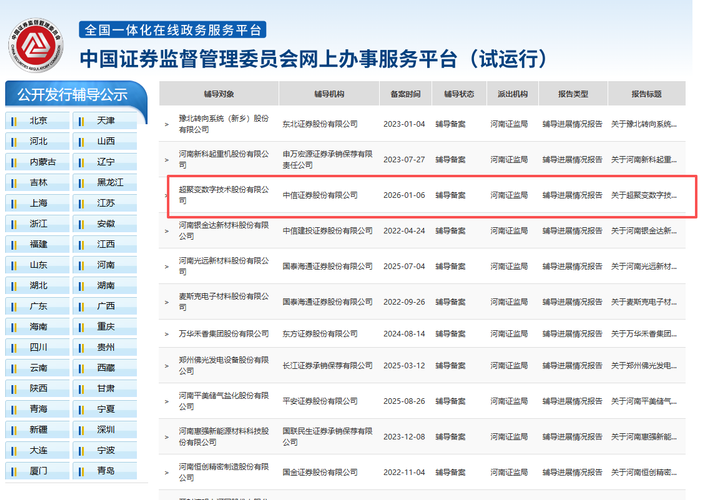727x500 pixels.
Task: Choose 福建 in sidebar
Action: click(x=38, y=244)
